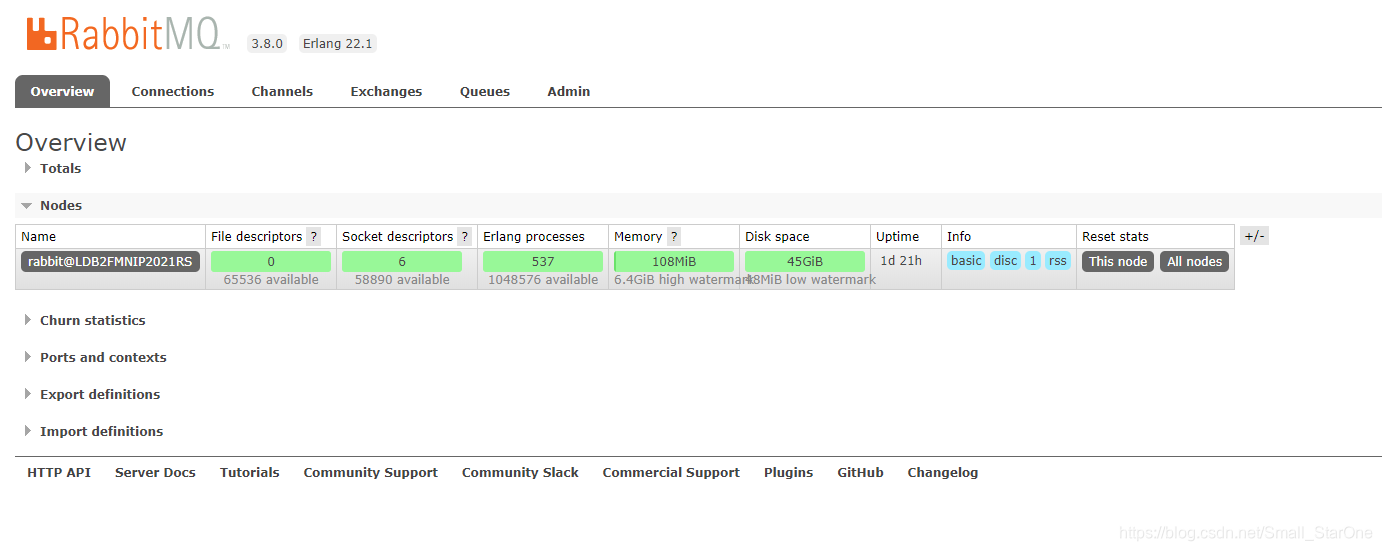Image resolution: width=1382 pixels, height=551 pixels.
Task: Open help for Memory column
Action: pos(674,237)
